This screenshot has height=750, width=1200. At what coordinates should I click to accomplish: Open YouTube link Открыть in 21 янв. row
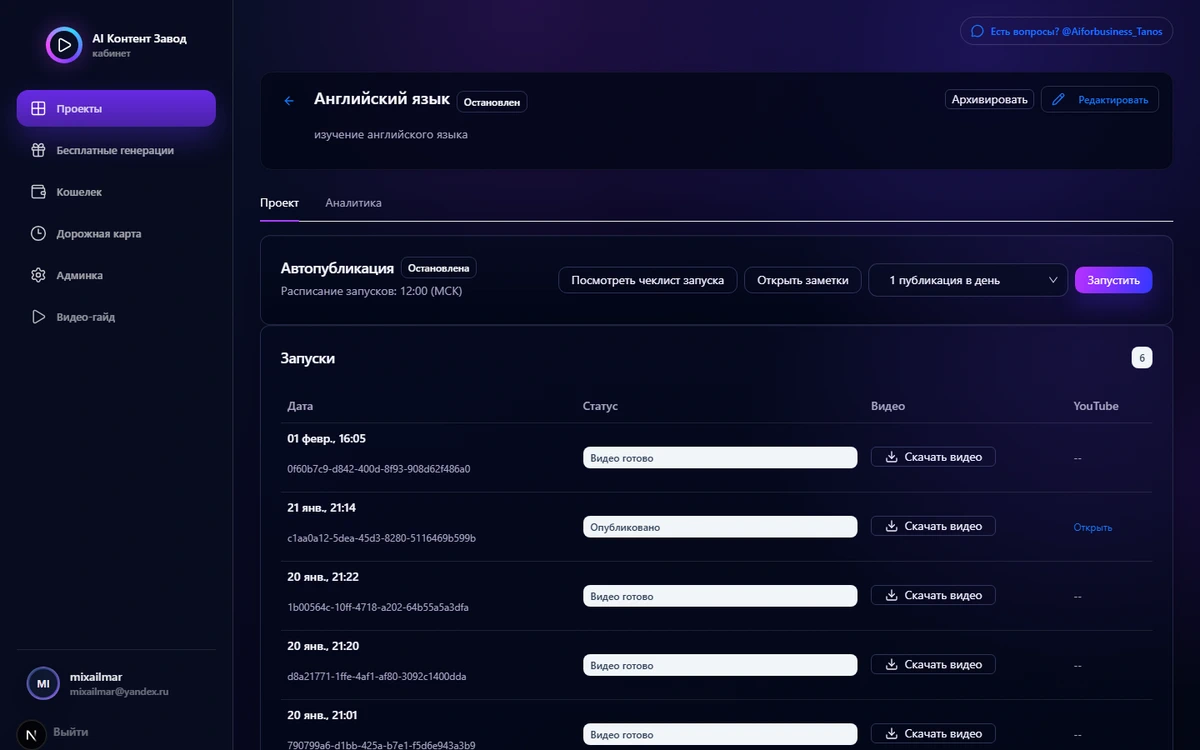click(x=1093, y=527)
